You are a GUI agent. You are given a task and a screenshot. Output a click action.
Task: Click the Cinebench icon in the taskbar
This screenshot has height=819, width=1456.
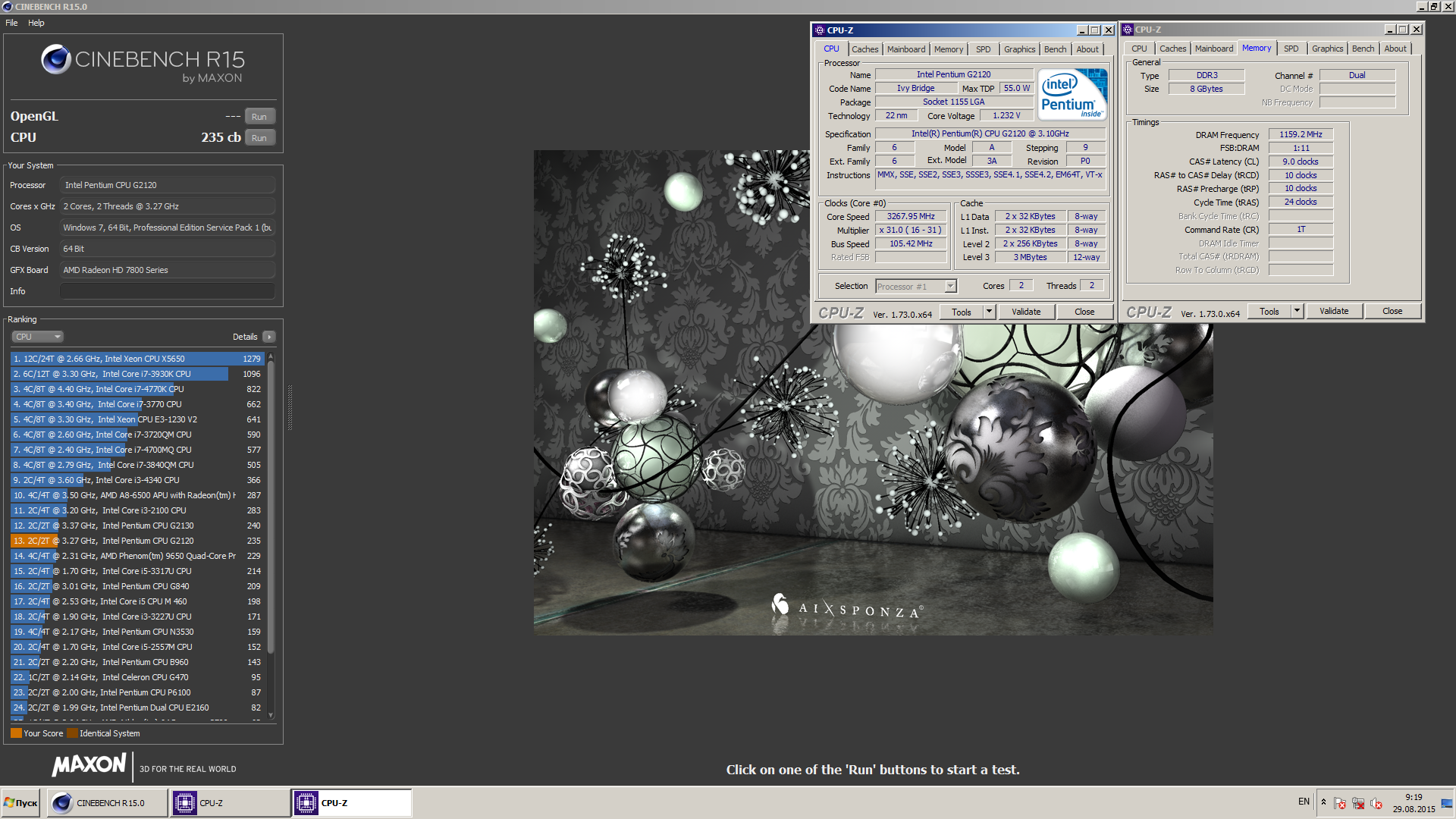click(x=62, y=803)
